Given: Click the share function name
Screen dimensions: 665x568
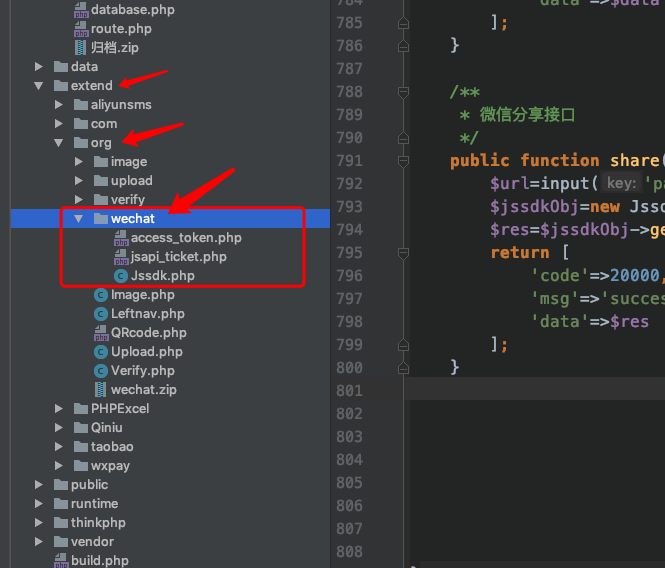Looking at the screenshot, I should (634, 161).
